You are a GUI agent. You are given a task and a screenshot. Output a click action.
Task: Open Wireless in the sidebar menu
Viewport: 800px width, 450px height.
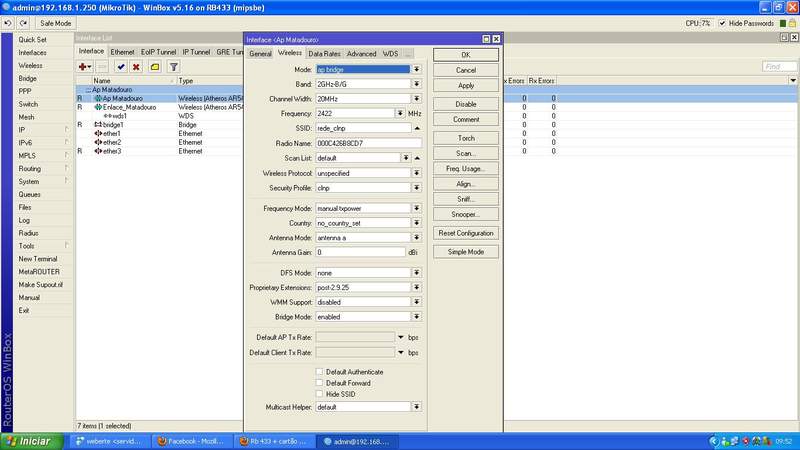click(x=31, y=65)
